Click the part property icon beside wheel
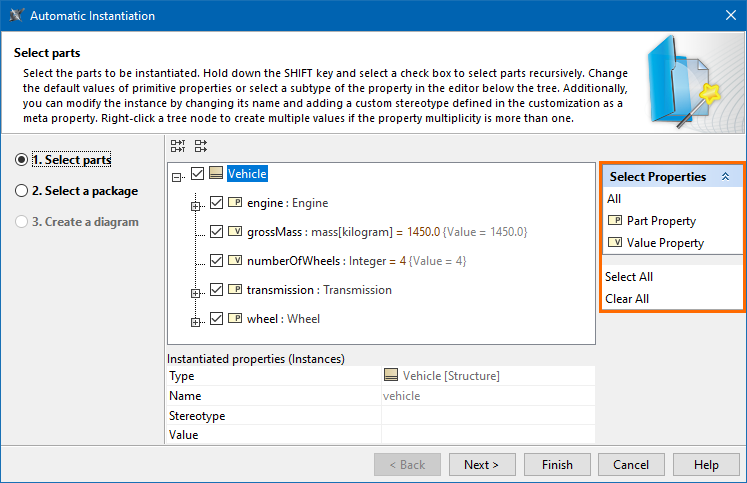The height and width of the screenshot is (483, 747). [235, 318]
